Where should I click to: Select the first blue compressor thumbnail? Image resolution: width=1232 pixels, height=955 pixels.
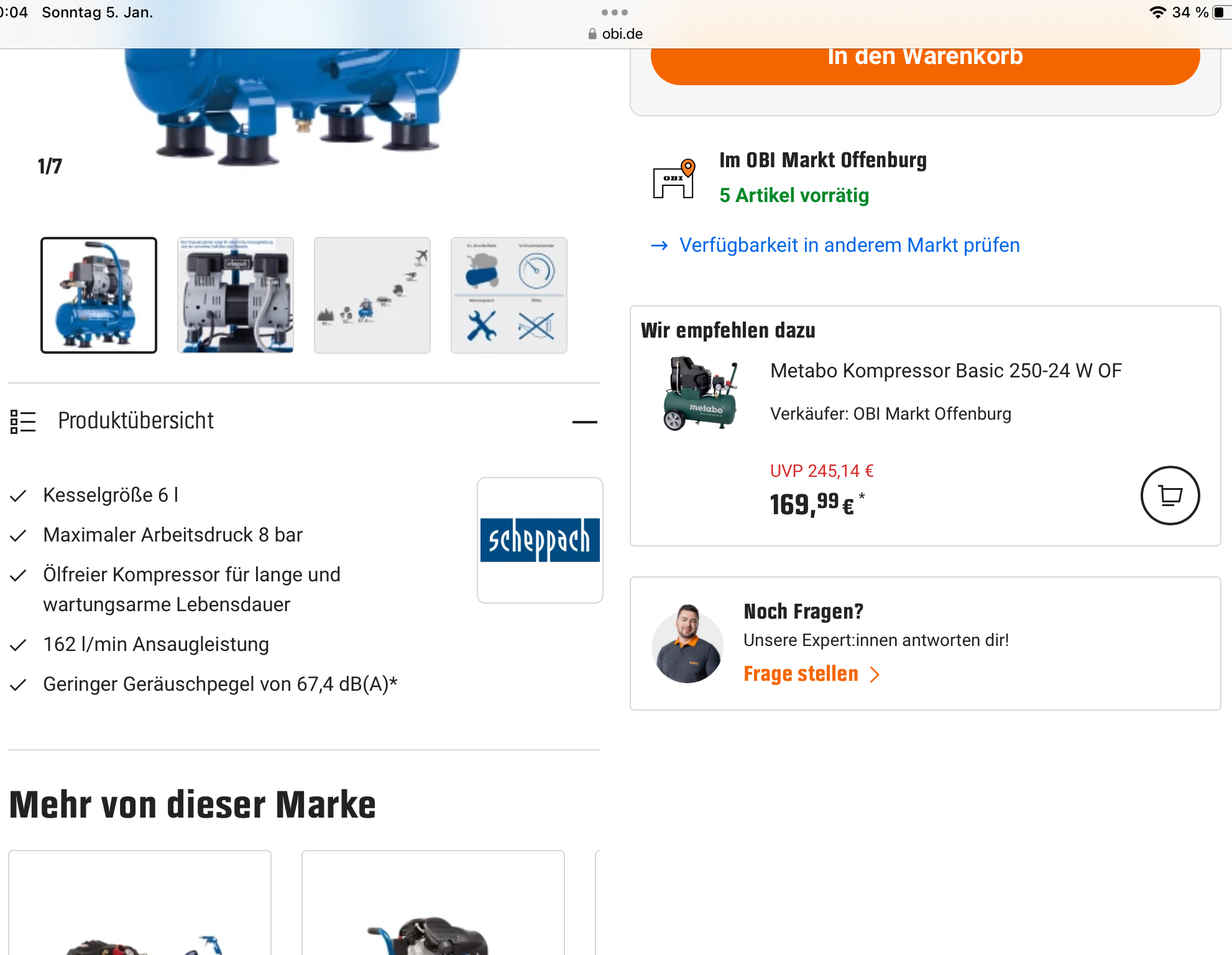tap(99, 295)
